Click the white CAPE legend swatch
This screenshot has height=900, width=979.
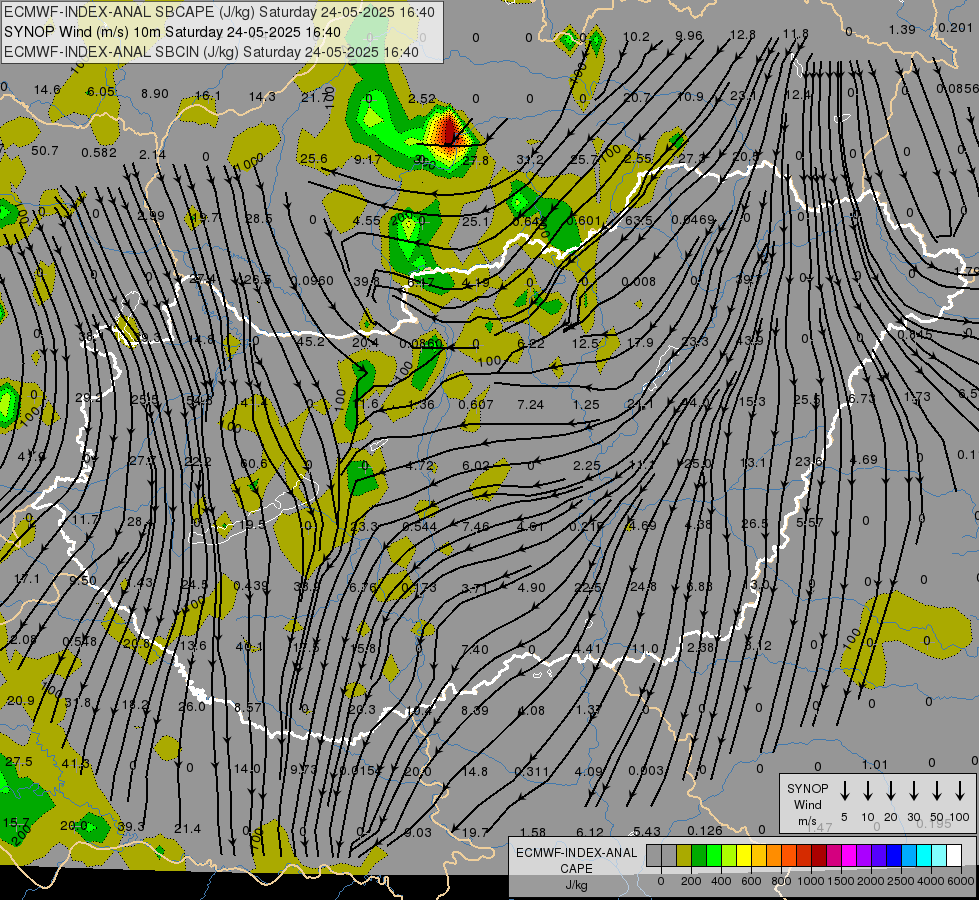click(x=953, y=856)
